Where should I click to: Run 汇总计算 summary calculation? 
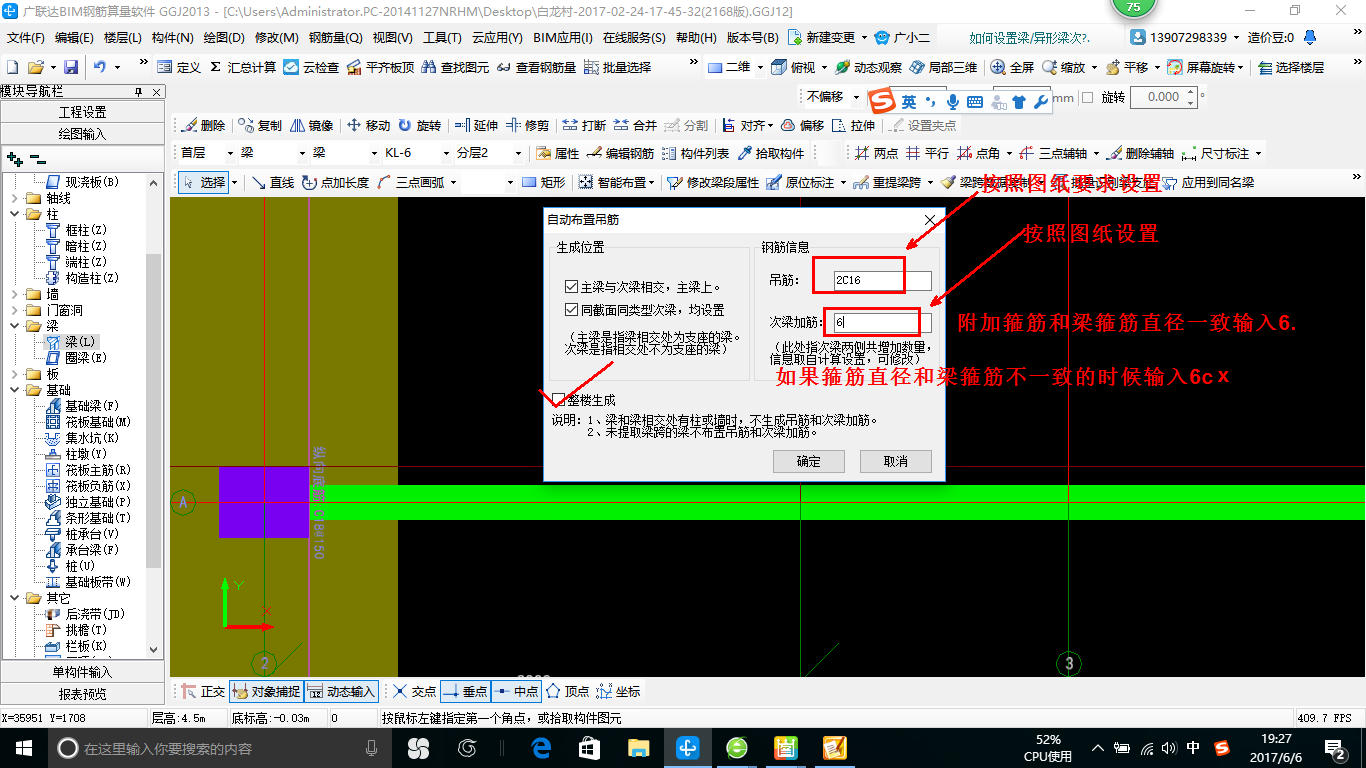(243, 67)
